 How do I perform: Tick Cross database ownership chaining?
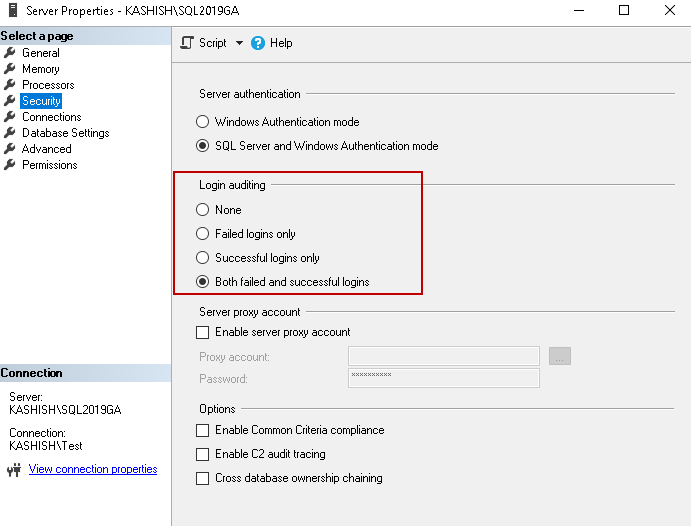point(203,478)
